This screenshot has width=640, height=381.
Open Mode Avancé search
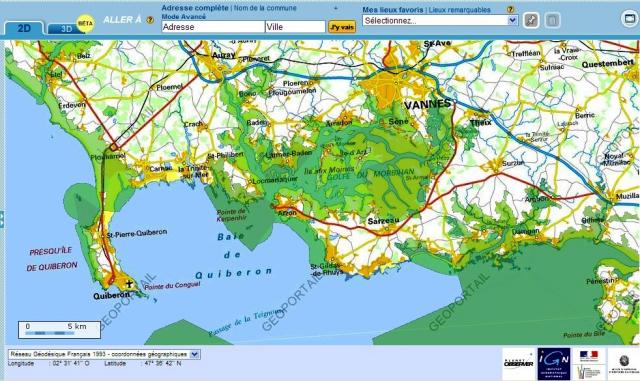pos(184,16)
